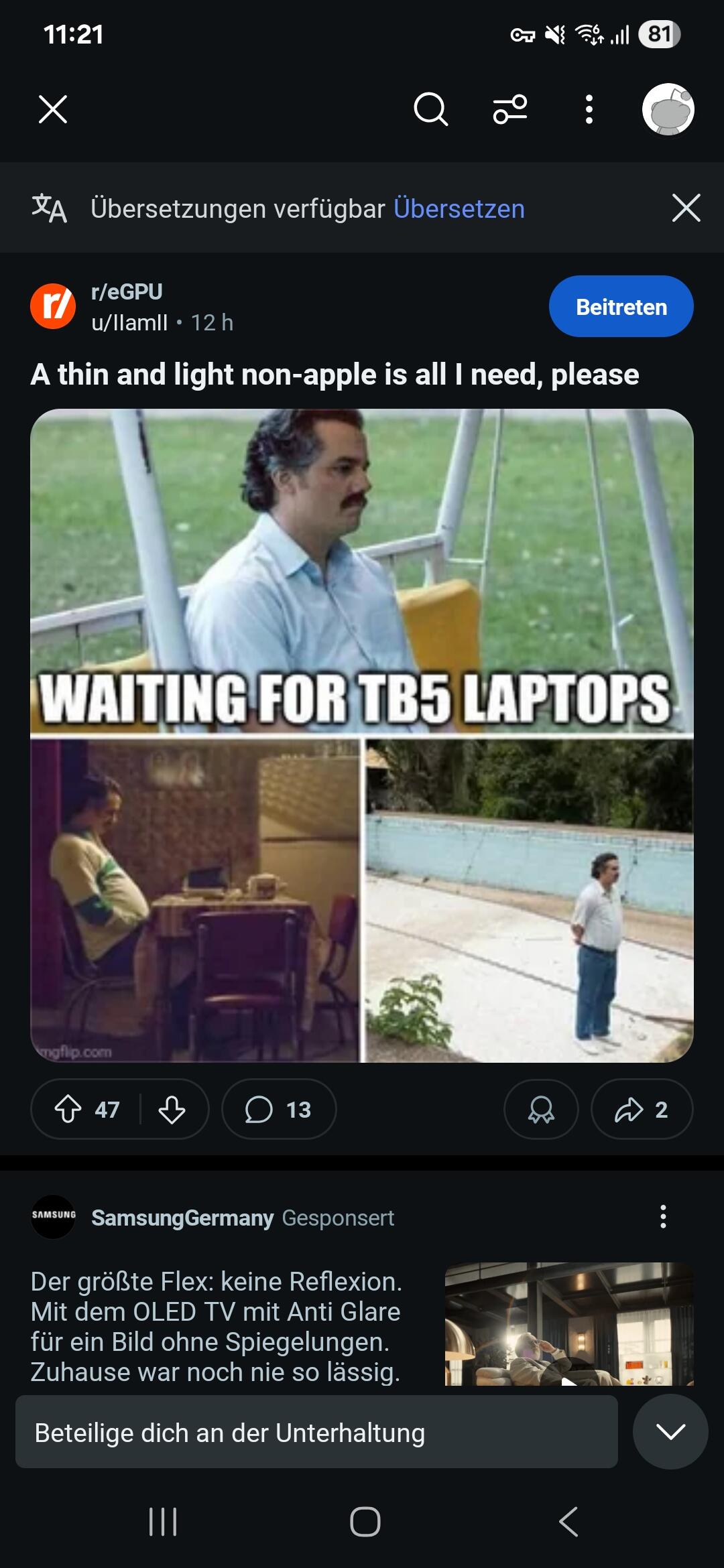Image resolution: width=724 pixels, height=1568 pixels.
Task: Open the Samsung OLED TV ad thumbnail
Action: (x=569, y=1323)
